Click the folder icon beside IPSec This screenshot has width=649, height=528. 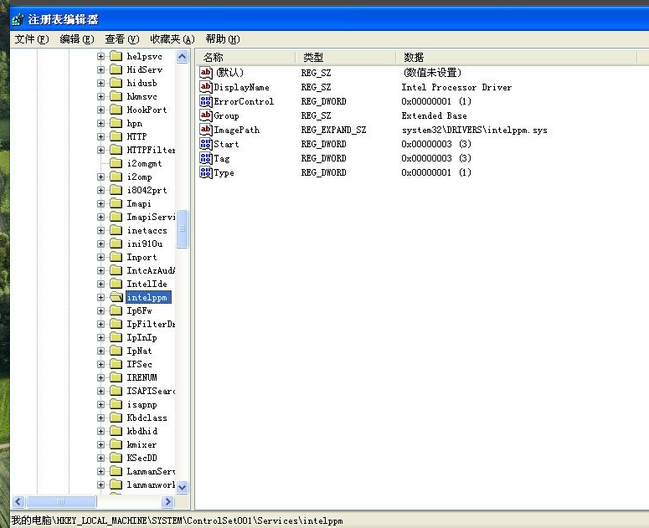116,364
